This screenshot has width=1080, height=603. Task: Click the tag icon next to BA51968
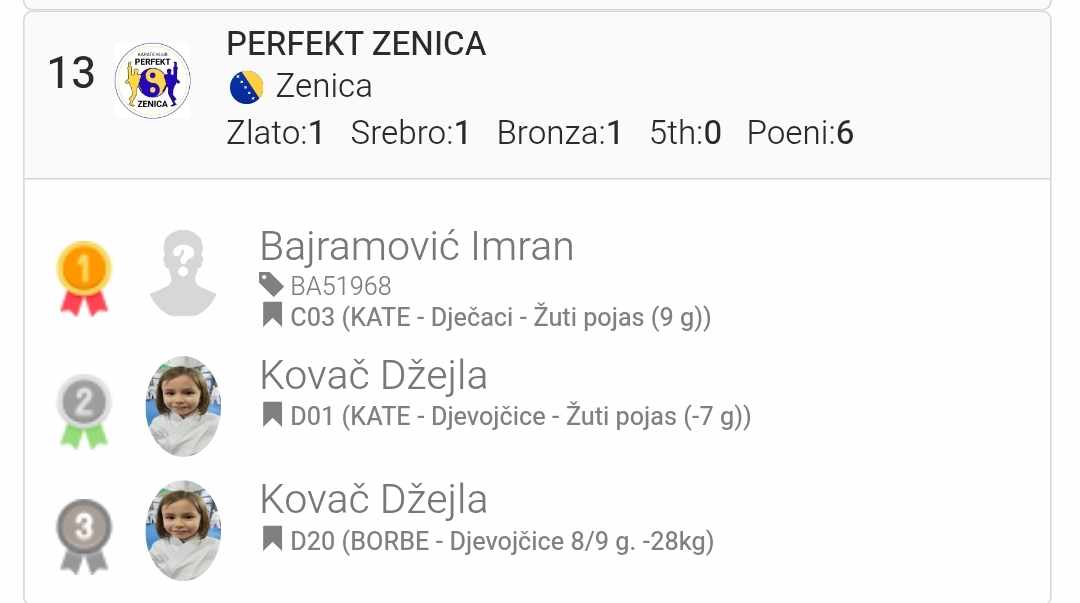[271, 285]
